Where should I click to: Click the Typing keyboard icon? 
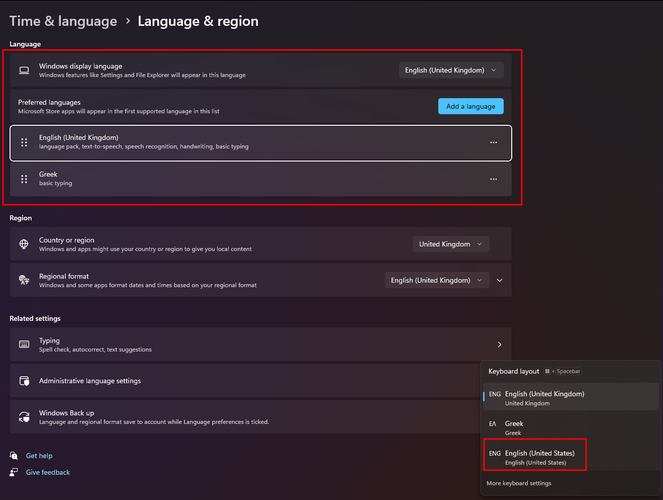(x=24, y=344)
